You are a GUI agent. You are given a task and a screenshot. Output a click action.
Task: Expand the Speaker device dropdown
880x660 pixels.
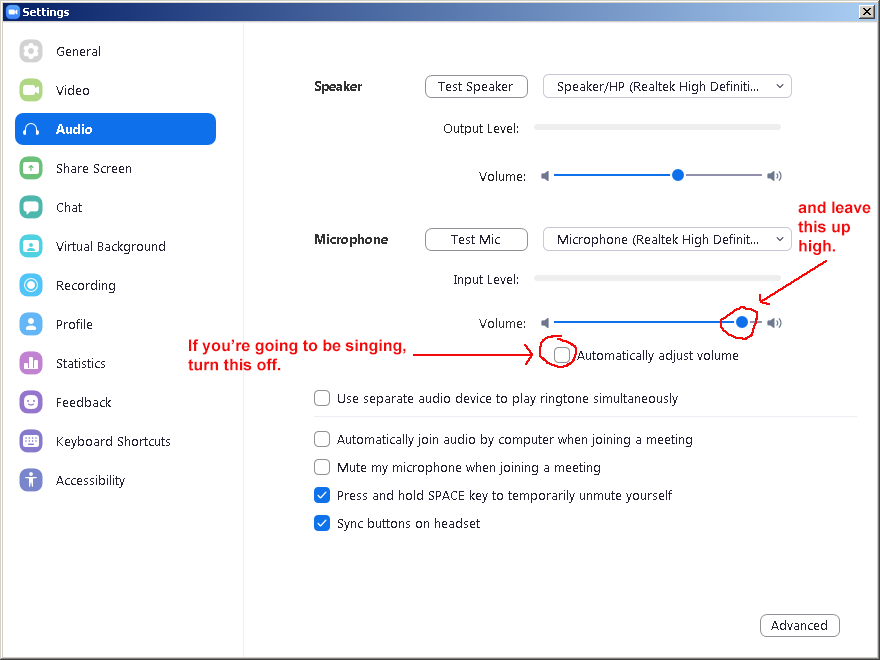coord(667,86)
